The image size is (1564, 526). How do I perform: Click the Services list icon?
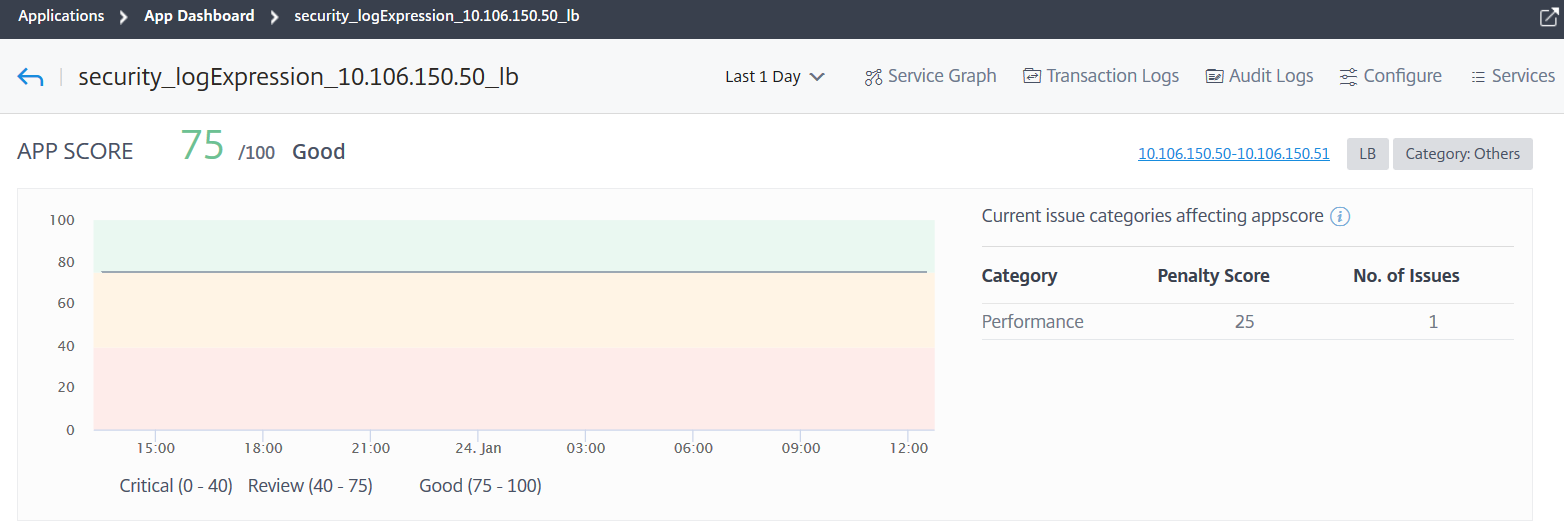click(1478, 77)
